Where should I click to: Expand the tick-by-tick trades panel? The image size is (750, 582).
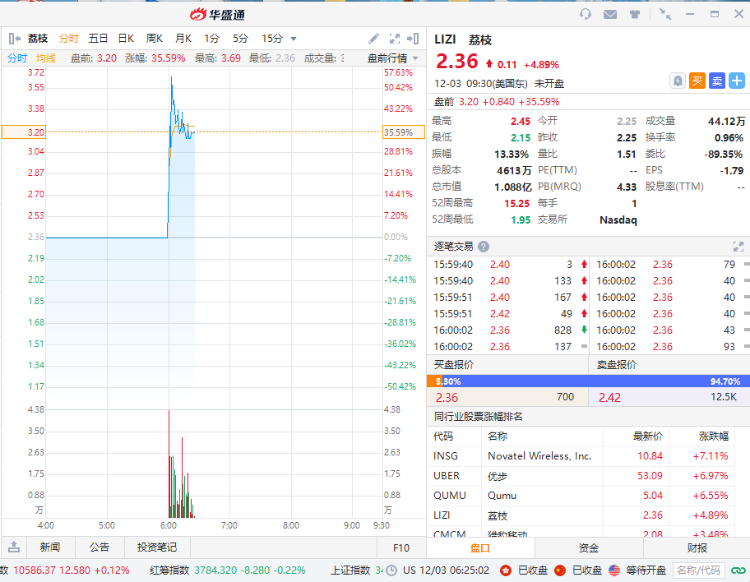coord(738,247)
